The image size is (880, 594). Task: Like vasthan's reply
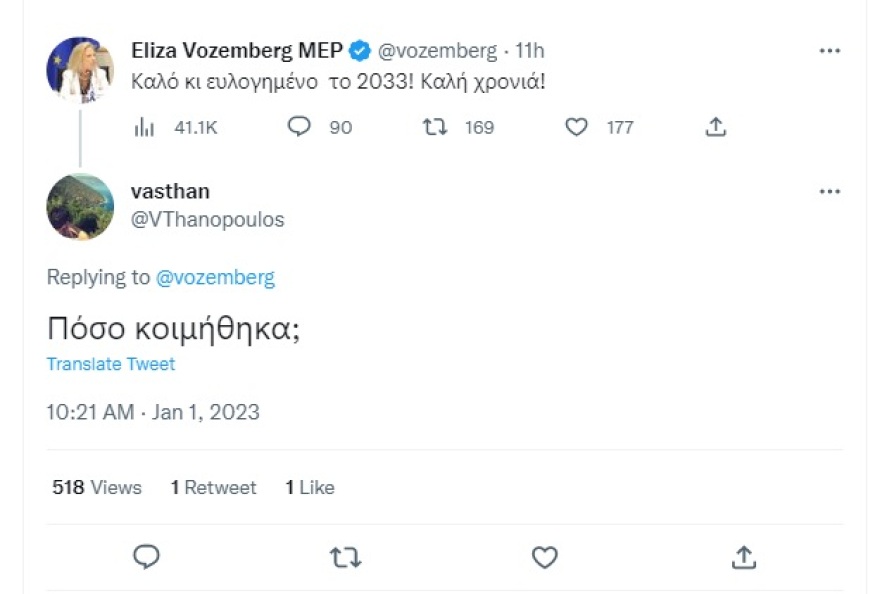click(x=544, y=556)
